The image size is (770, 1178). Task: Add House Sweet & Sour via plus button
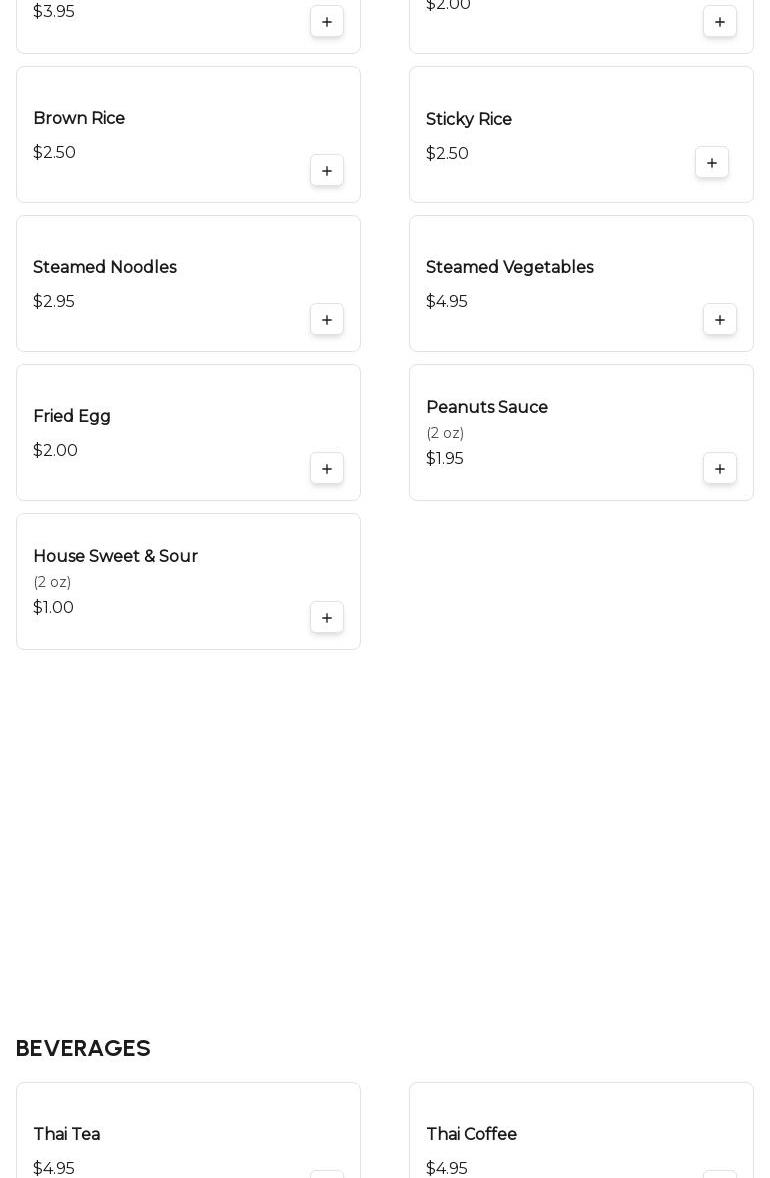point(327,618)
